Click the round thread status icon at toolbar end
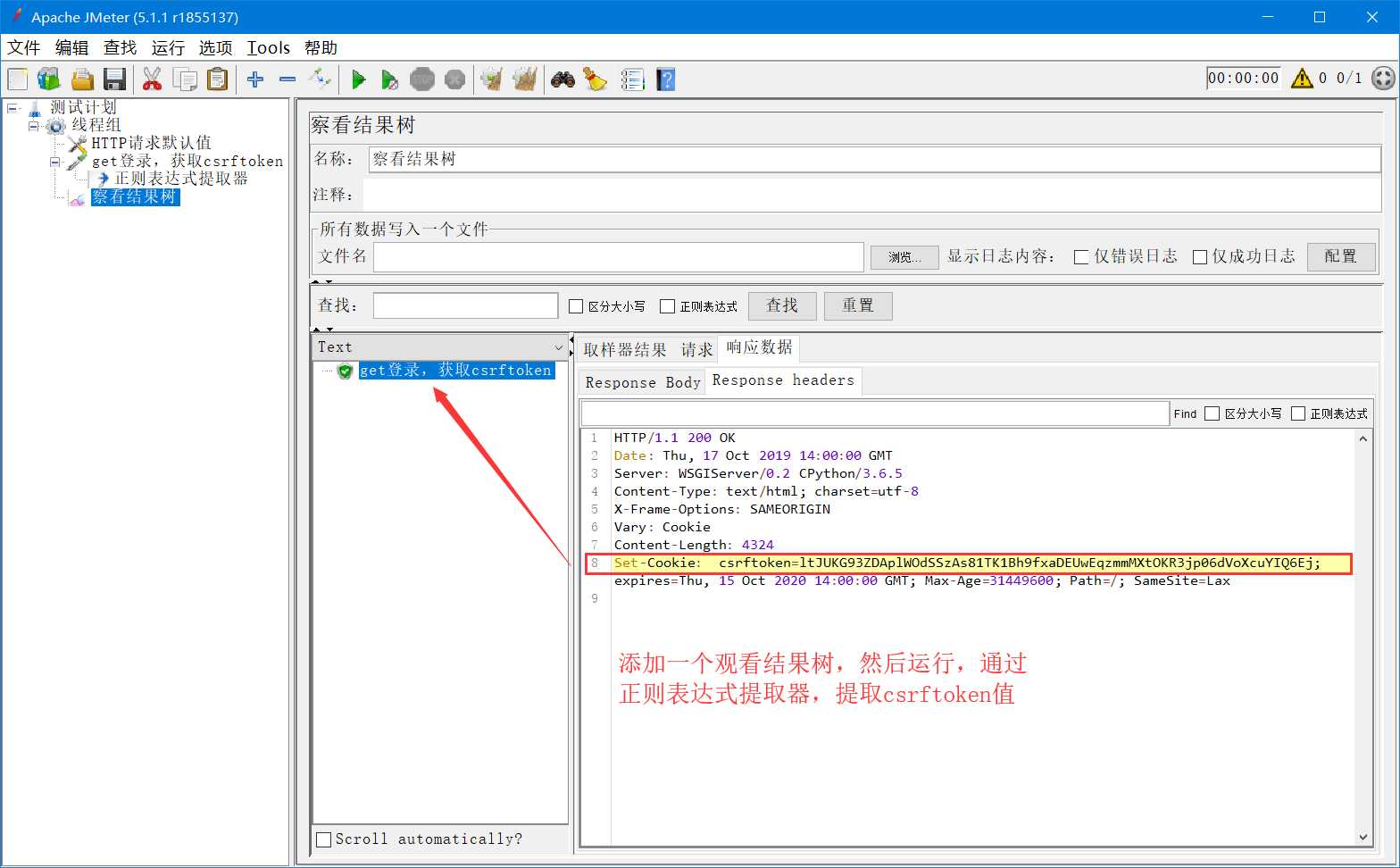Screen dimensions: 1400x868 (x=1383, y=79)
